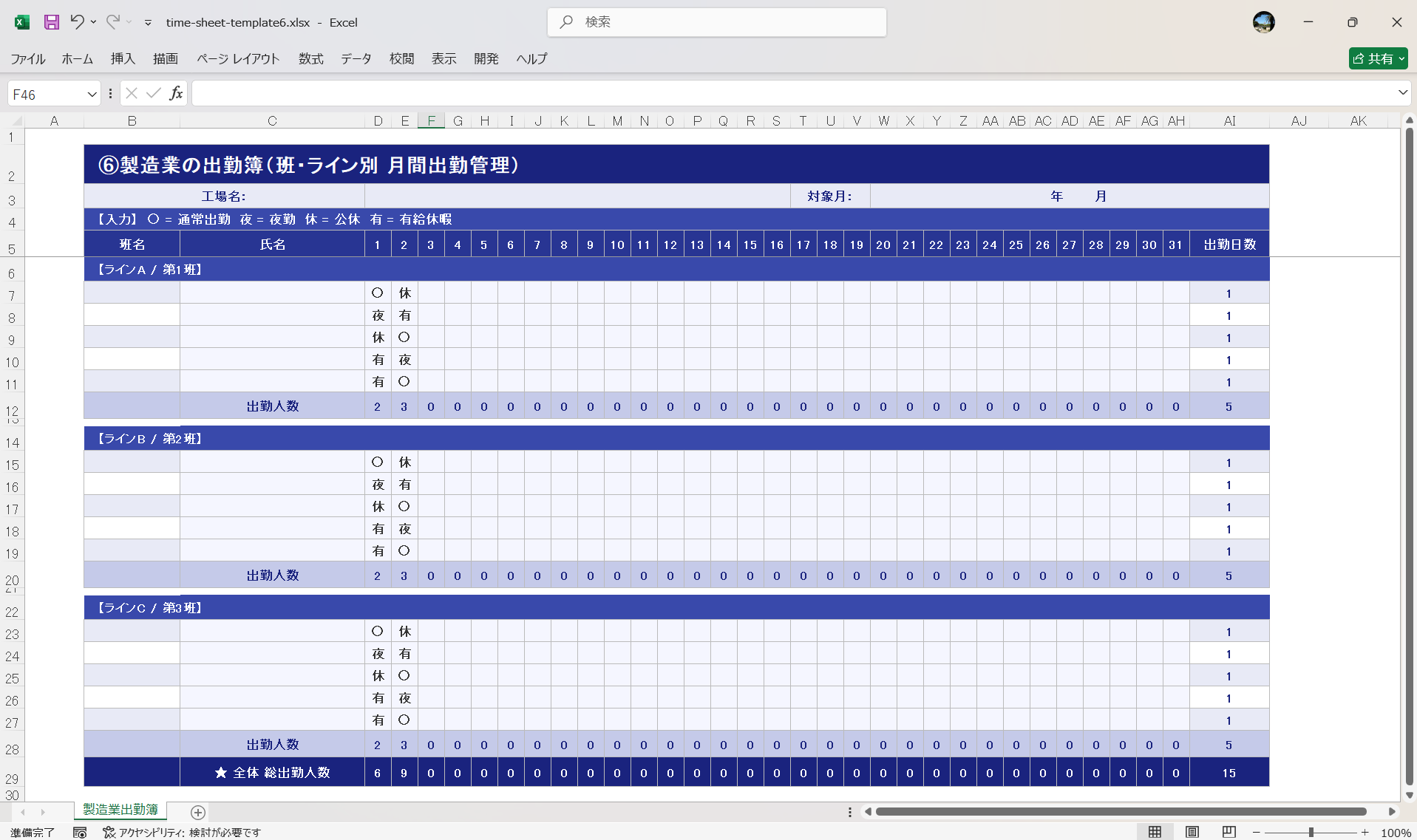Click the Save icon in title bar
The width and height of the screenshot is (1417, 840).
51,22
